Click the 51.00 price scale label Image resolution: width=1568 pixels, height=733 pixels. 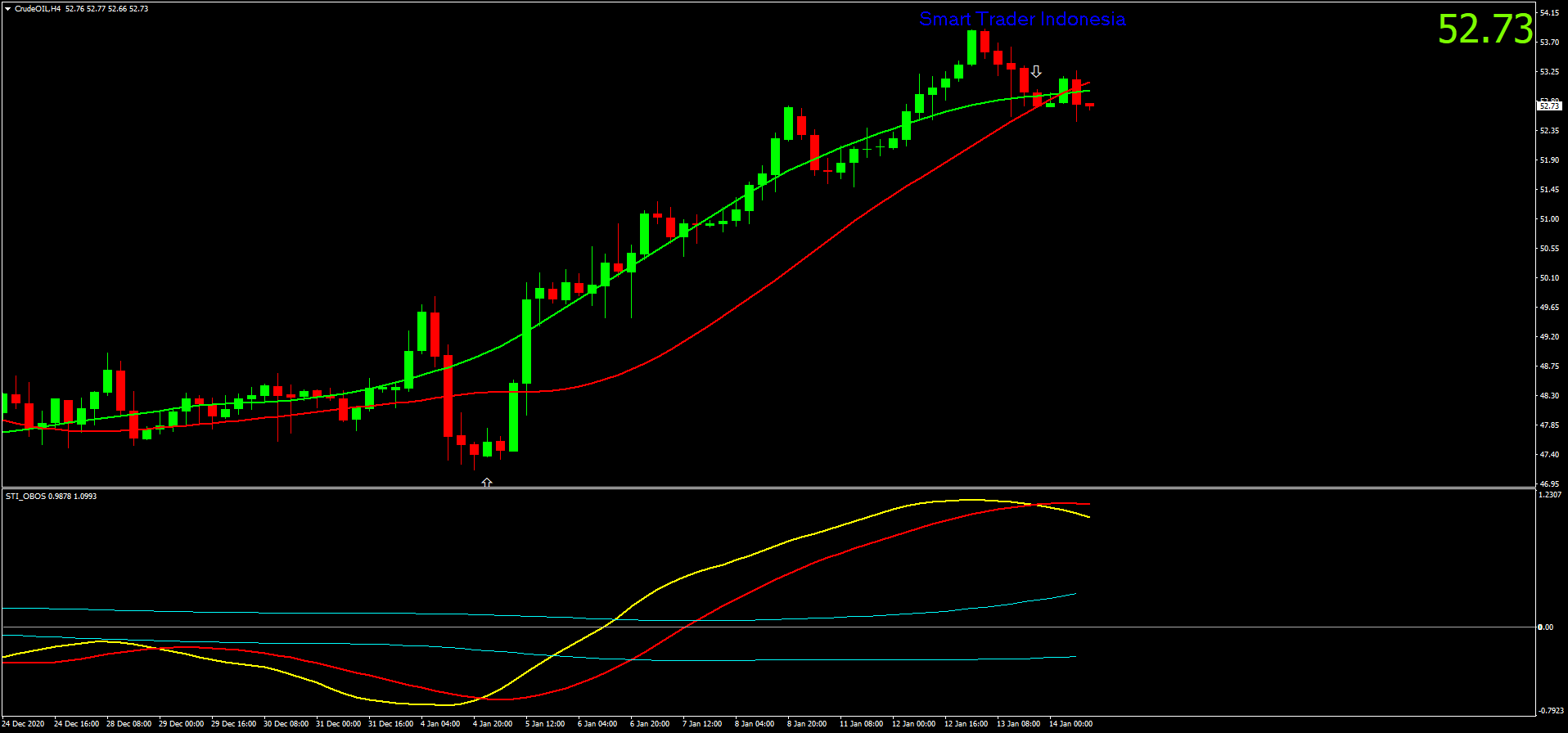[x=1549, y=219]
